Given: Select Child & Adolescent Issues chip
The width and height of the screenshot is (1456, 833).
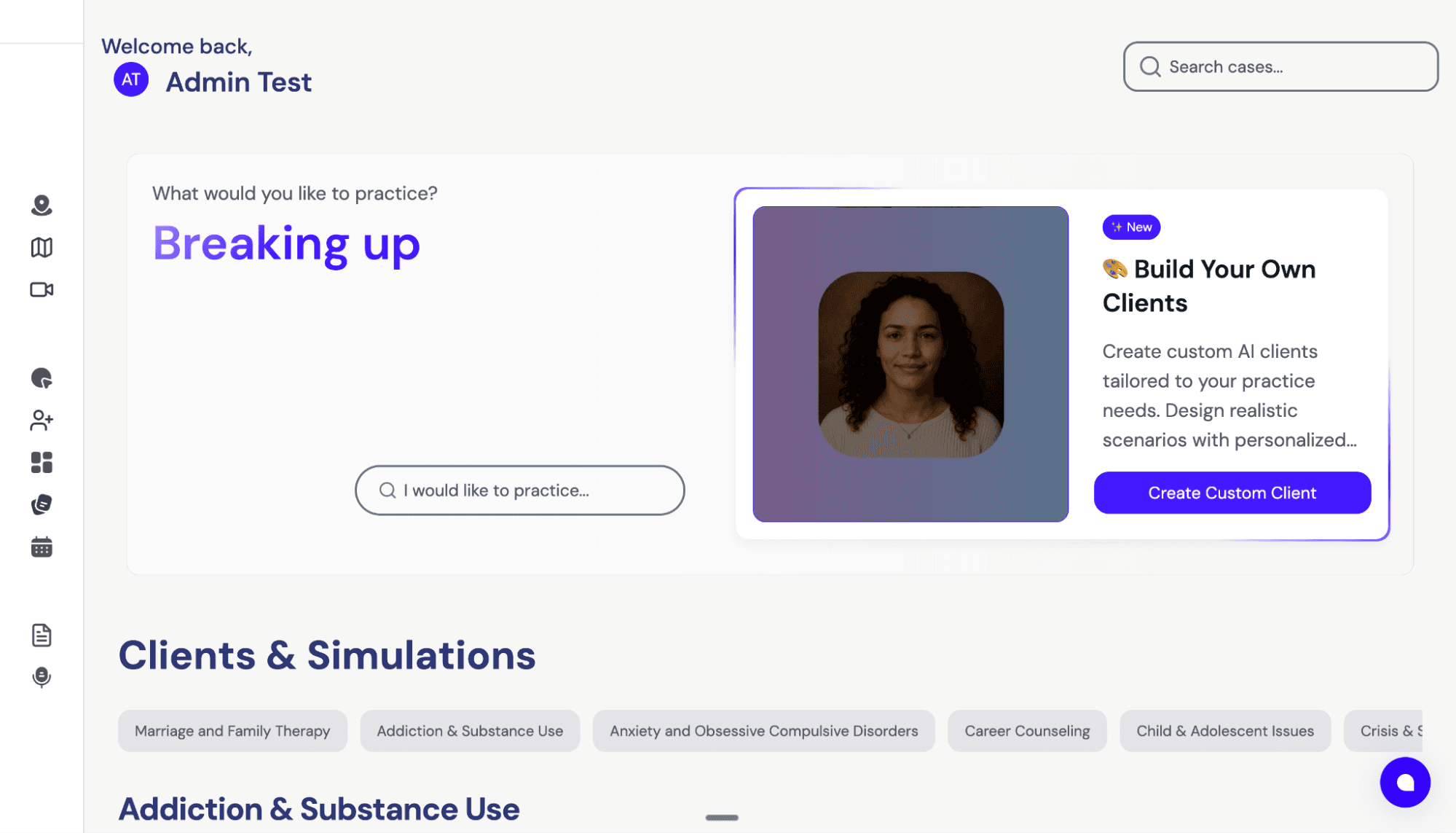Looking at the screenshot, I should (1225, 731).
